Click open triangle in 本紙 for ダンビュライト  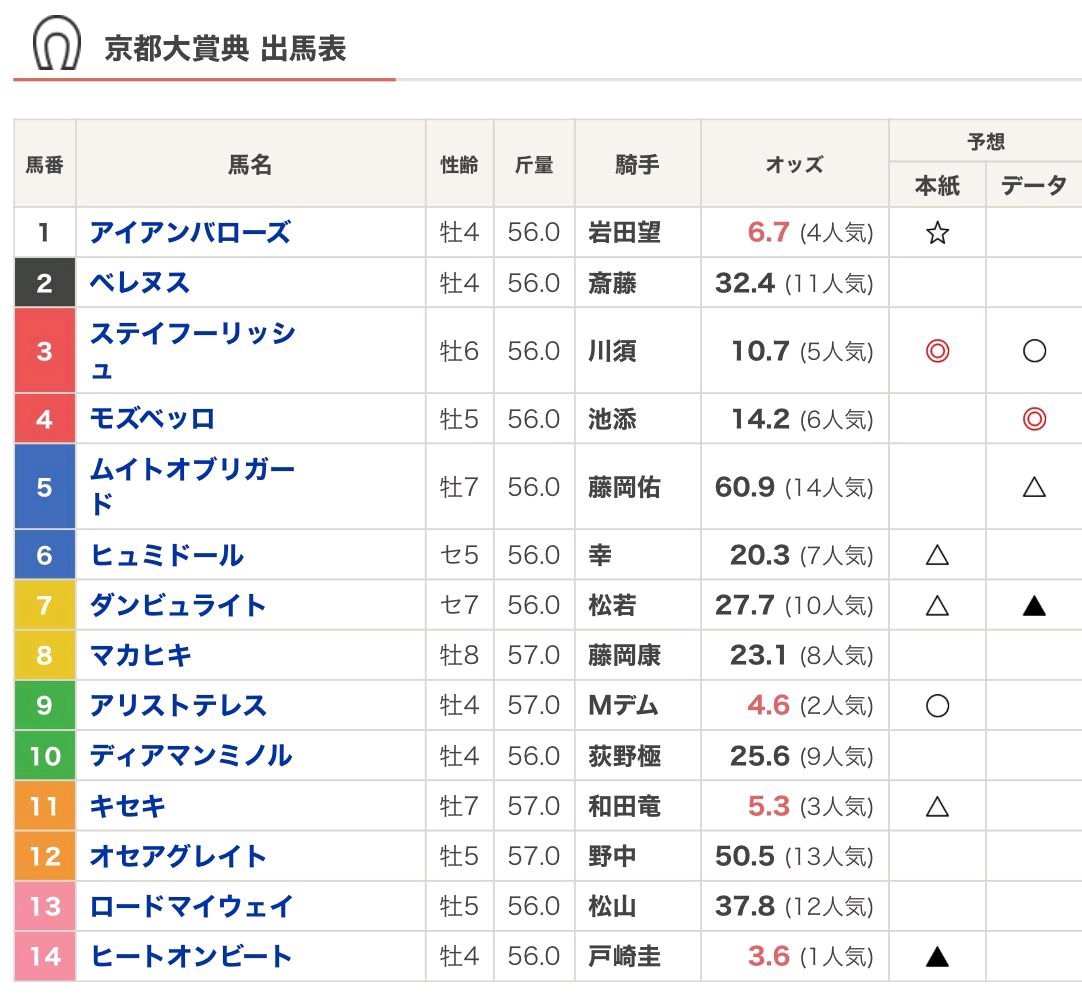[937, 605]
